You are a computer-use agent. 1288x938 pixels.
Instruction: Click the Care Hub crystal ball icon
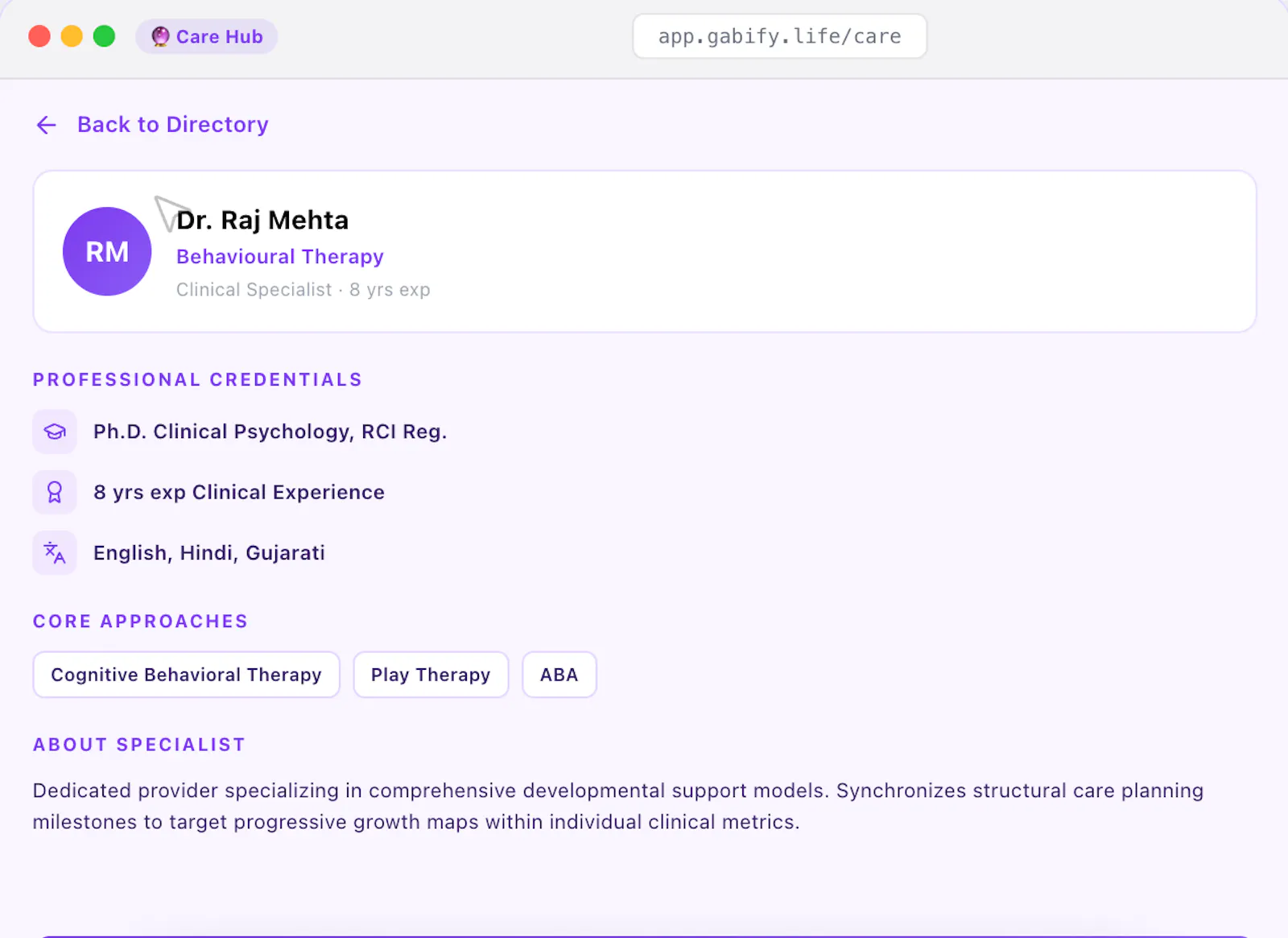(160, 36)
